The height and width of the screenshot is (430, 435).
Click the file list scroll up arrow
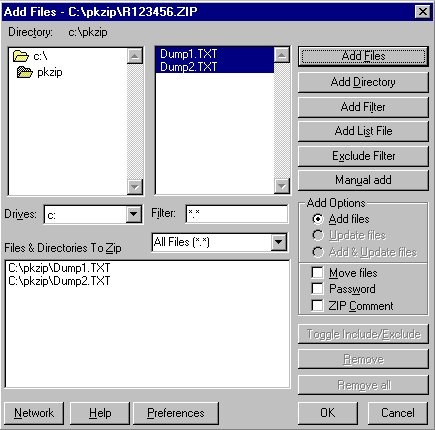(x=282, y=55)
